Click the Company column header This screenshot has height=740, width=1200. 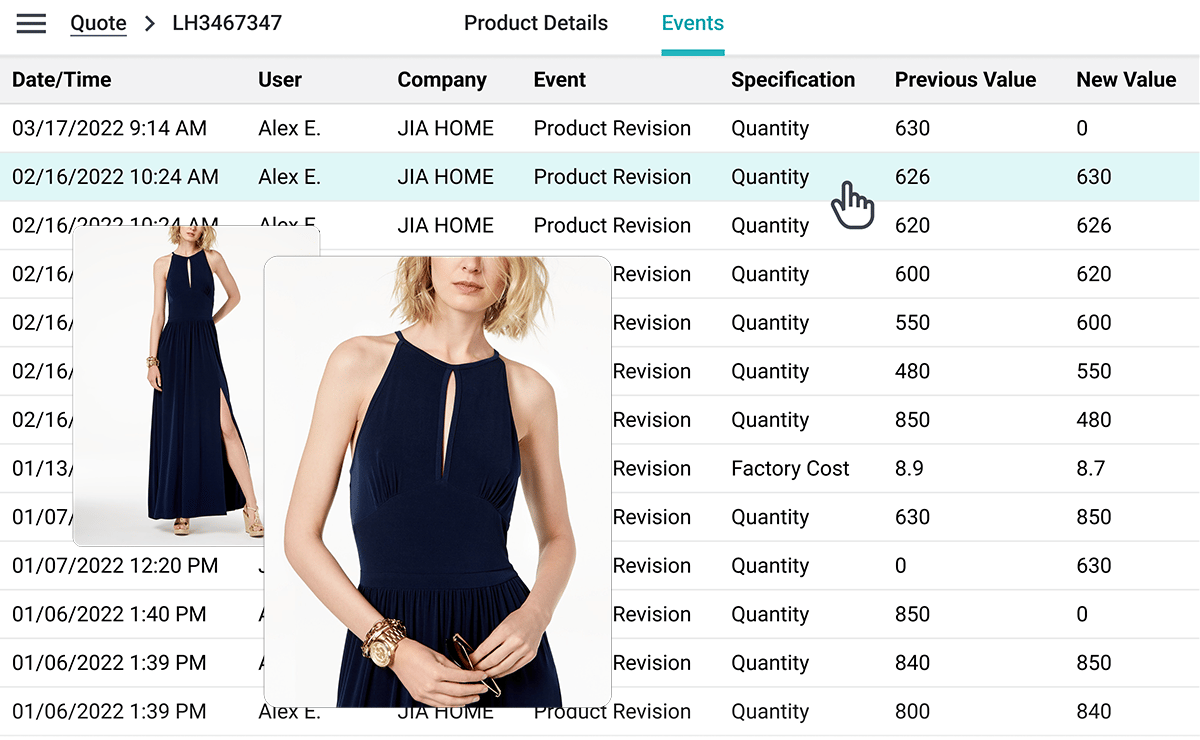pyautogui.click(x=441, y=80)
